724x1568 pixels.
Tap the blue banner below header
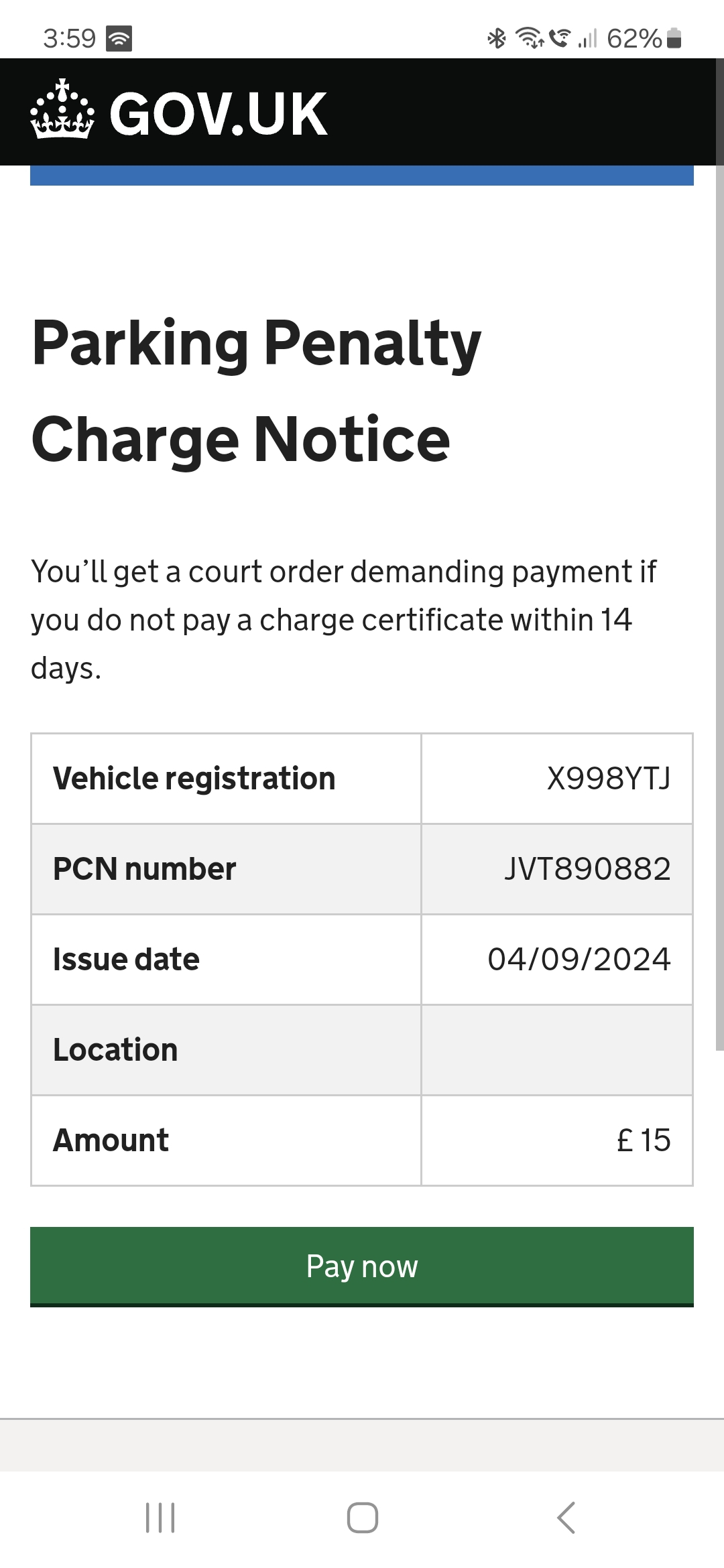pos(362,176)
